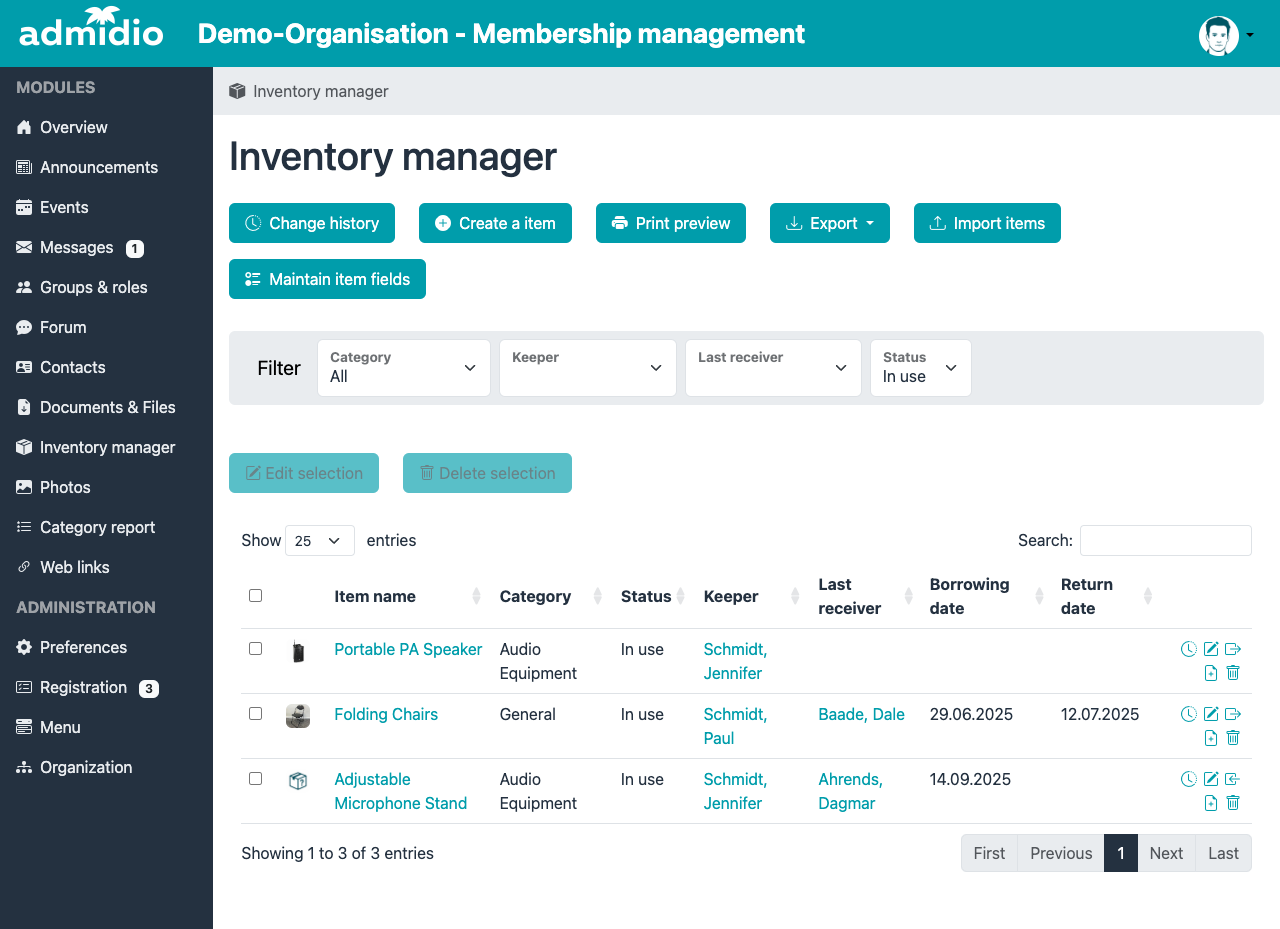Screen dimensions: 1280x929
Task: Trash the Folding Chairs item
Action: 1233,738
